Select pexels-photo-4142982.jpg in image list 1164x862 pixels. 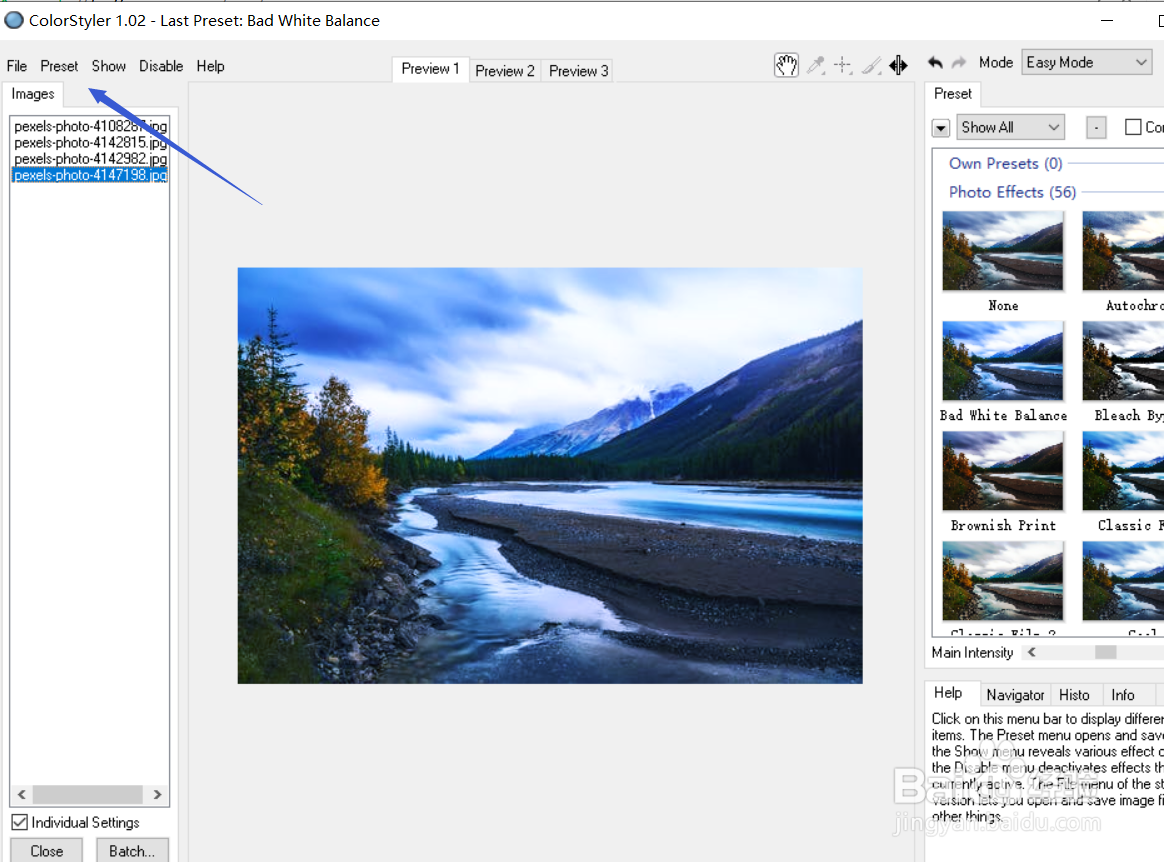click(90, 159)
